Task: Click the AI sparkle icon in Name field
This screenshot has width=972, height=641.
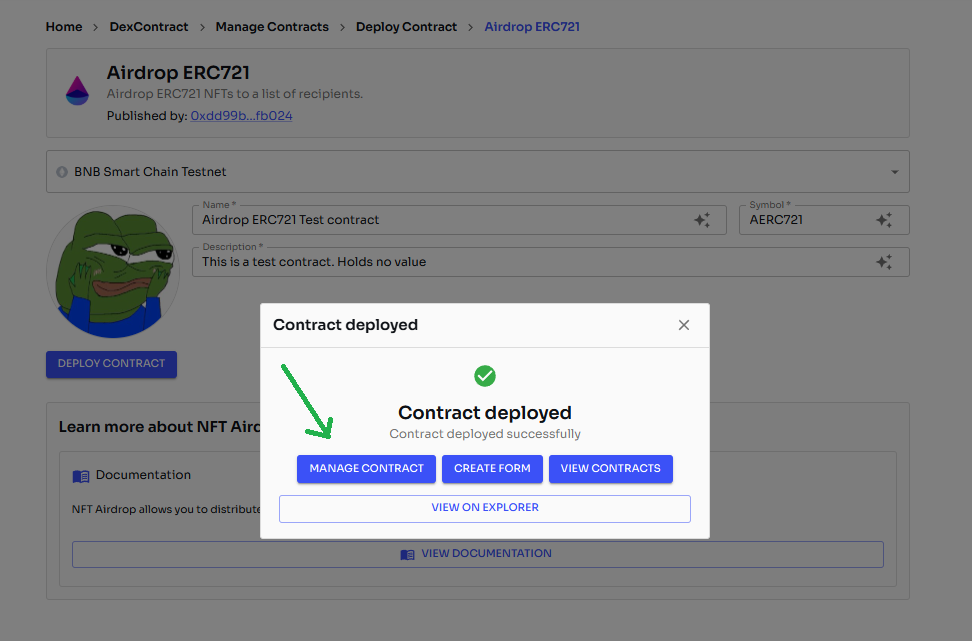Action: click(x=702, y=220)
